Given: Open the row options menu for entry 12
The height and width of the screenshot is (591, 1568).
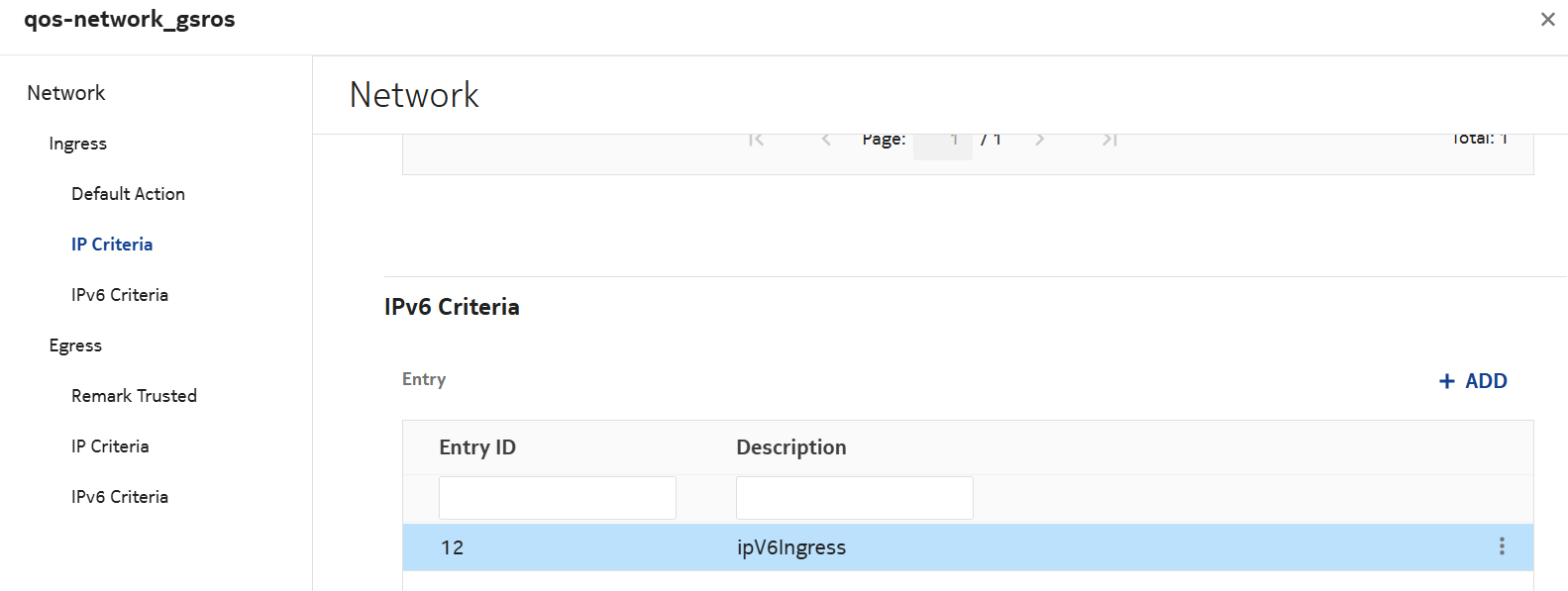Looking at the screenshot, I should tap(1502, 546).
